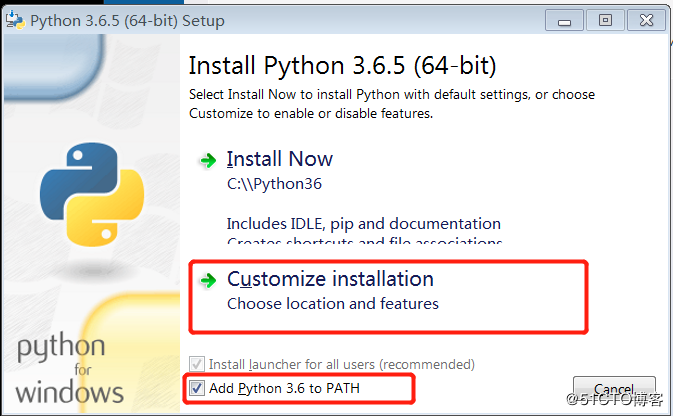Image resolution: width=673 pixels, height=416 pixels.
Task: Click the Python logo in the sidebar
Action: pyautogui.click(x=92, y=194)
